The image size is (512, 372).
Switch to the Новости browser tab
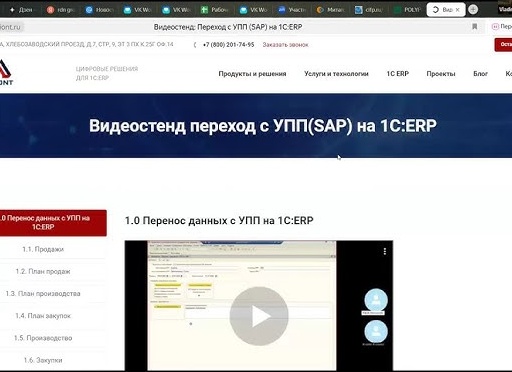point(99,10)
